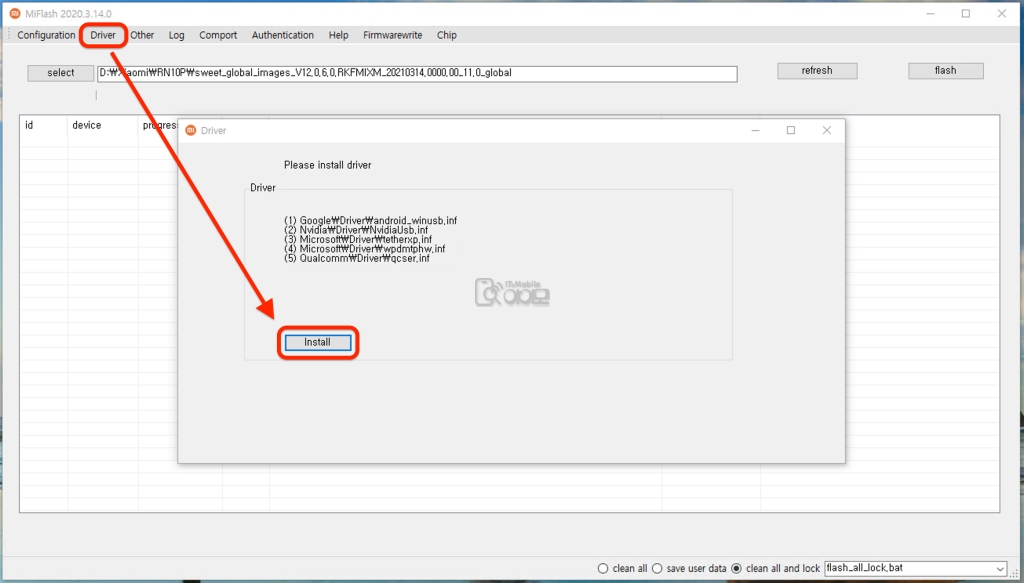Open the Firmwarewrite menu
The width and height of the screenshot is (1024, 583).
[x=392, y=35]
